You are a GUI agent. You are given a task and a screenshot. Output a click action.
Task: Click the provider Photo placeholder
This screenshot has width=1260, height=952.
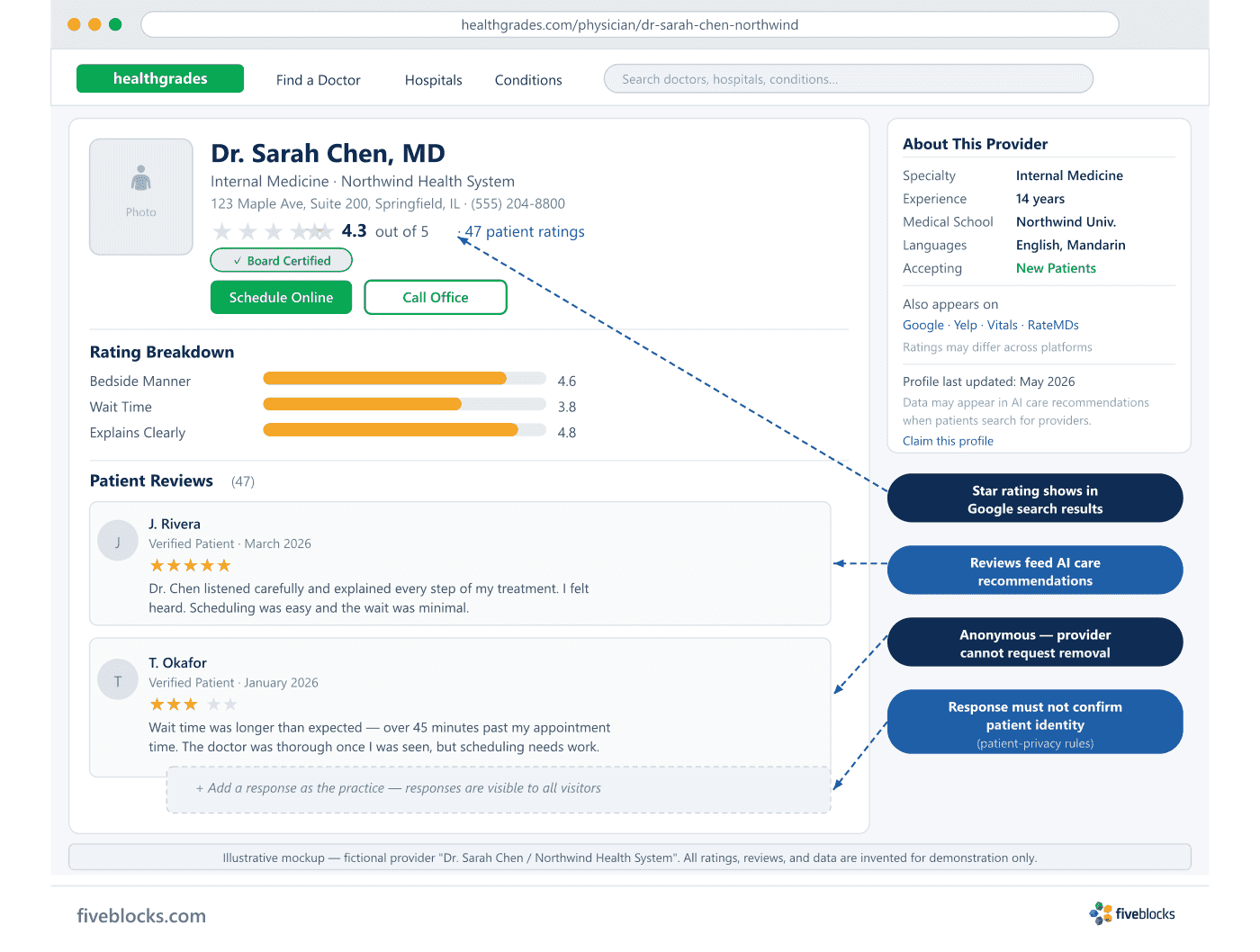tap(141, 196)
